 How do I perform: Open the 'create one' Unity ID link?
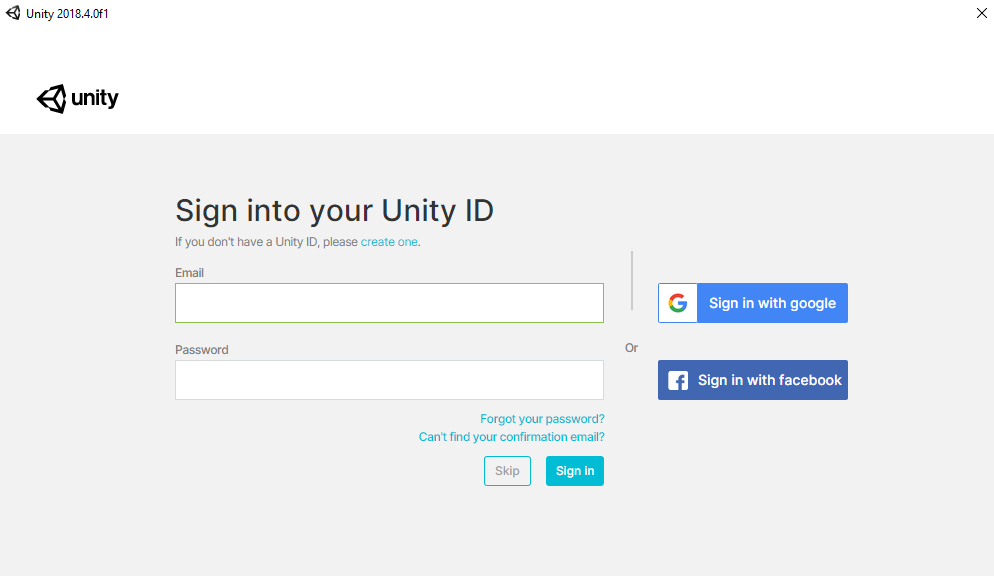pyautogui.click(x=389, y=242)
